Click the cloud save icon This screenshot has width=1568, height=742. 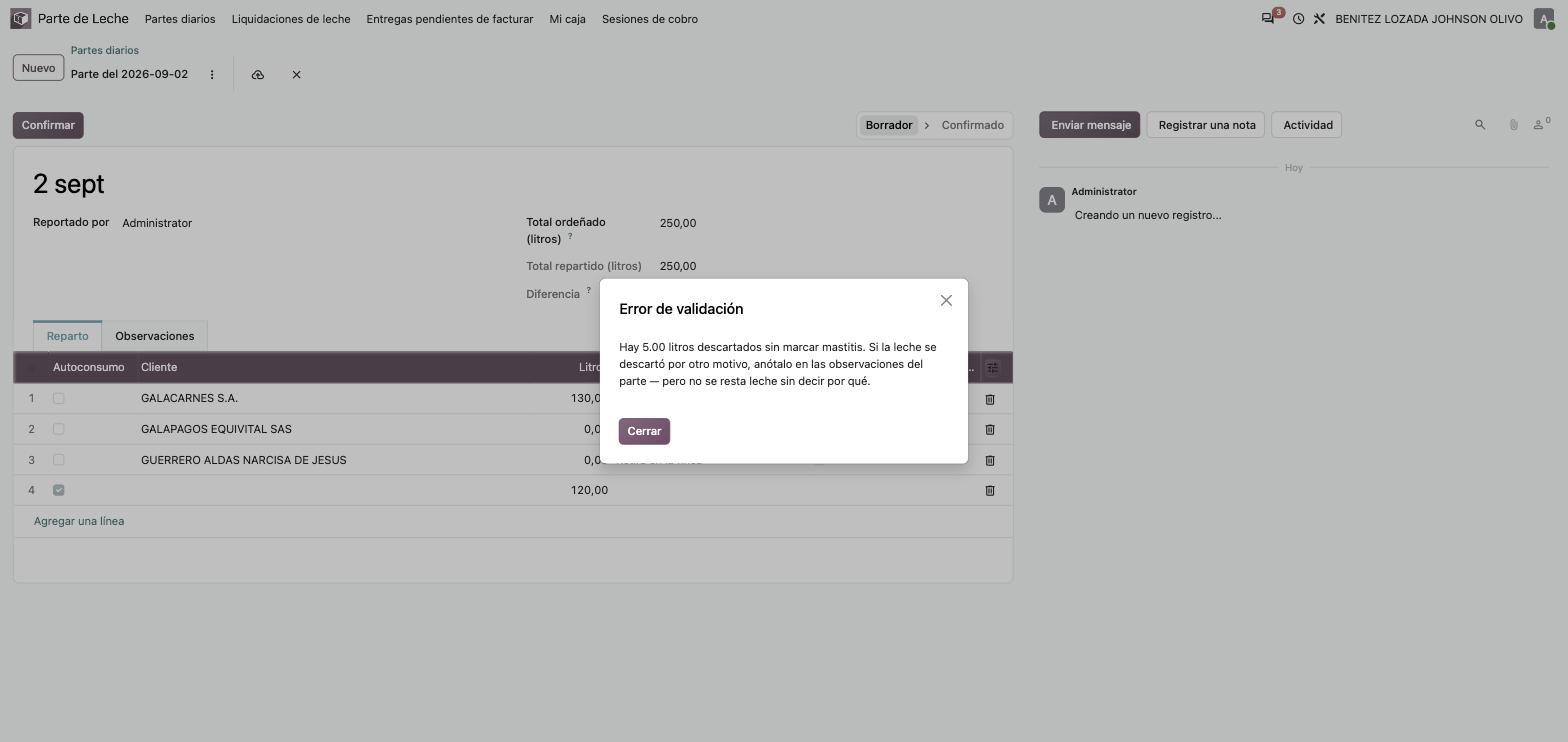click(258, 75)
